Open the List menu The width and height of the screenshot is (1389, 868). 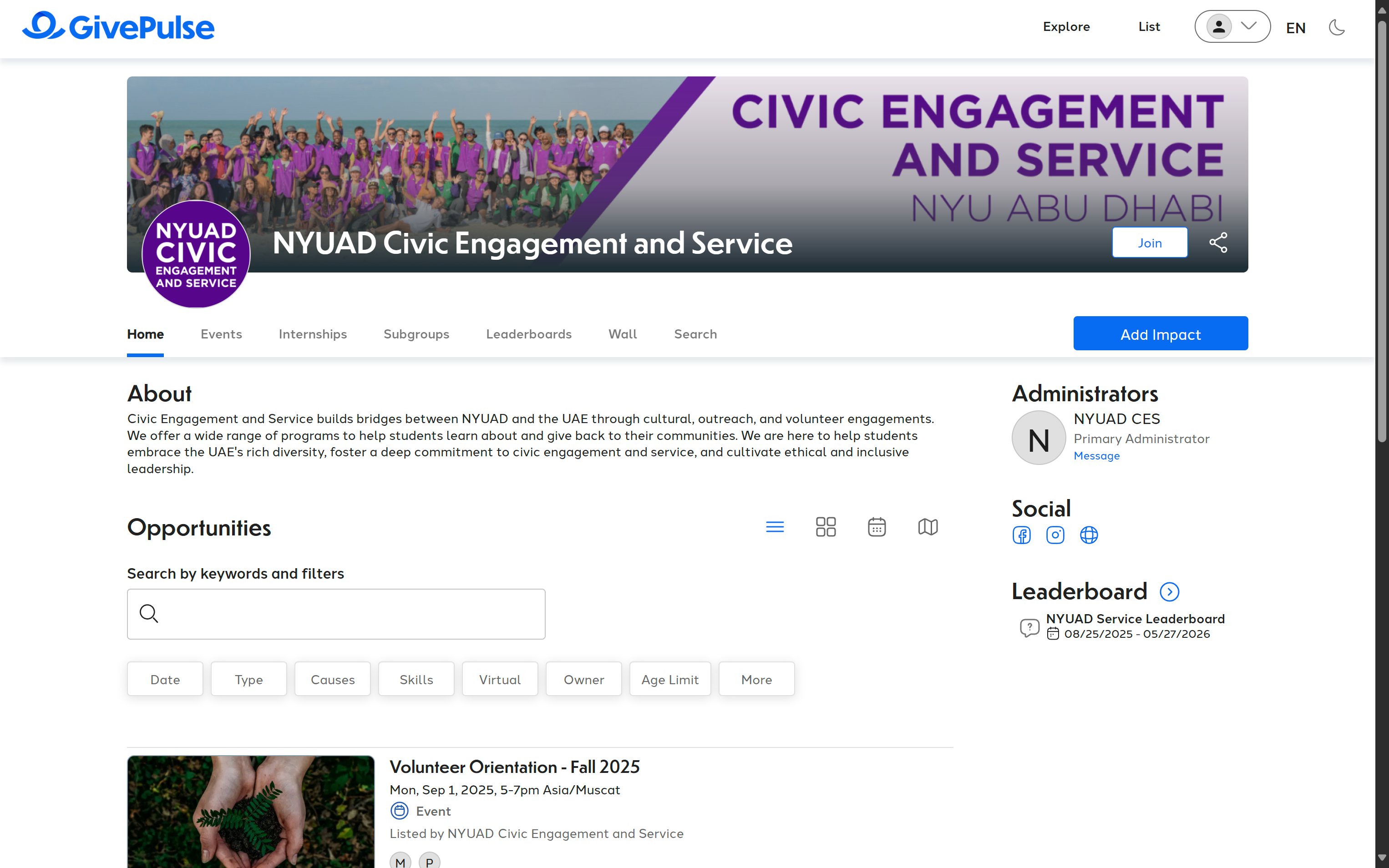pos(1149,26)
